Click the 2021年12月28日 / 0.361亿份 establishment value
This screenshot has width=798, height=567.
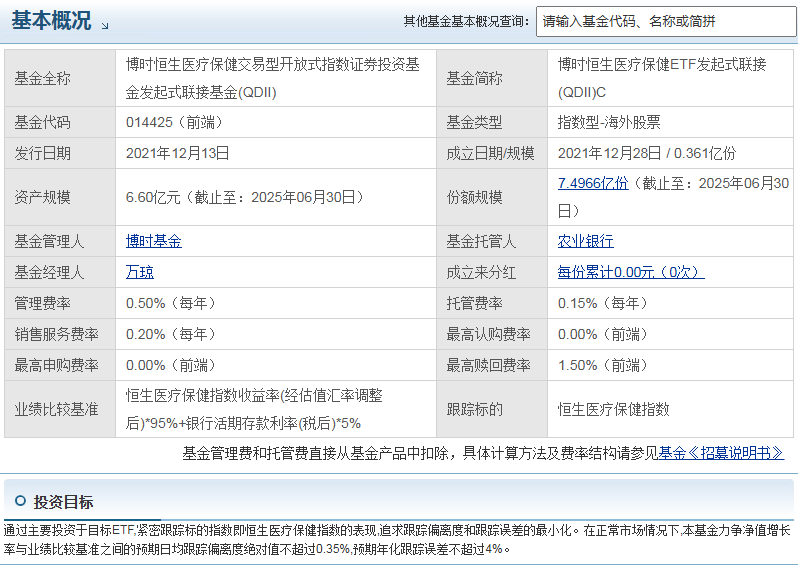pyautogui.click(x=647, y=153)
